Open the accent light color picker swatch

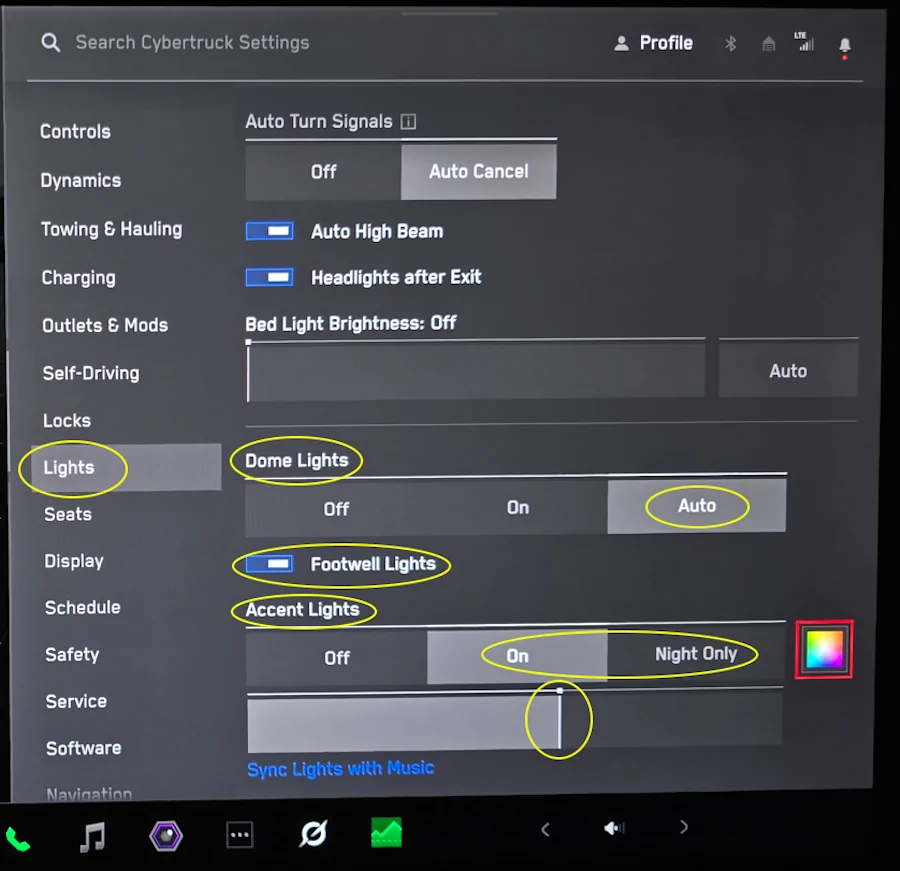click(x=824, y=649)
